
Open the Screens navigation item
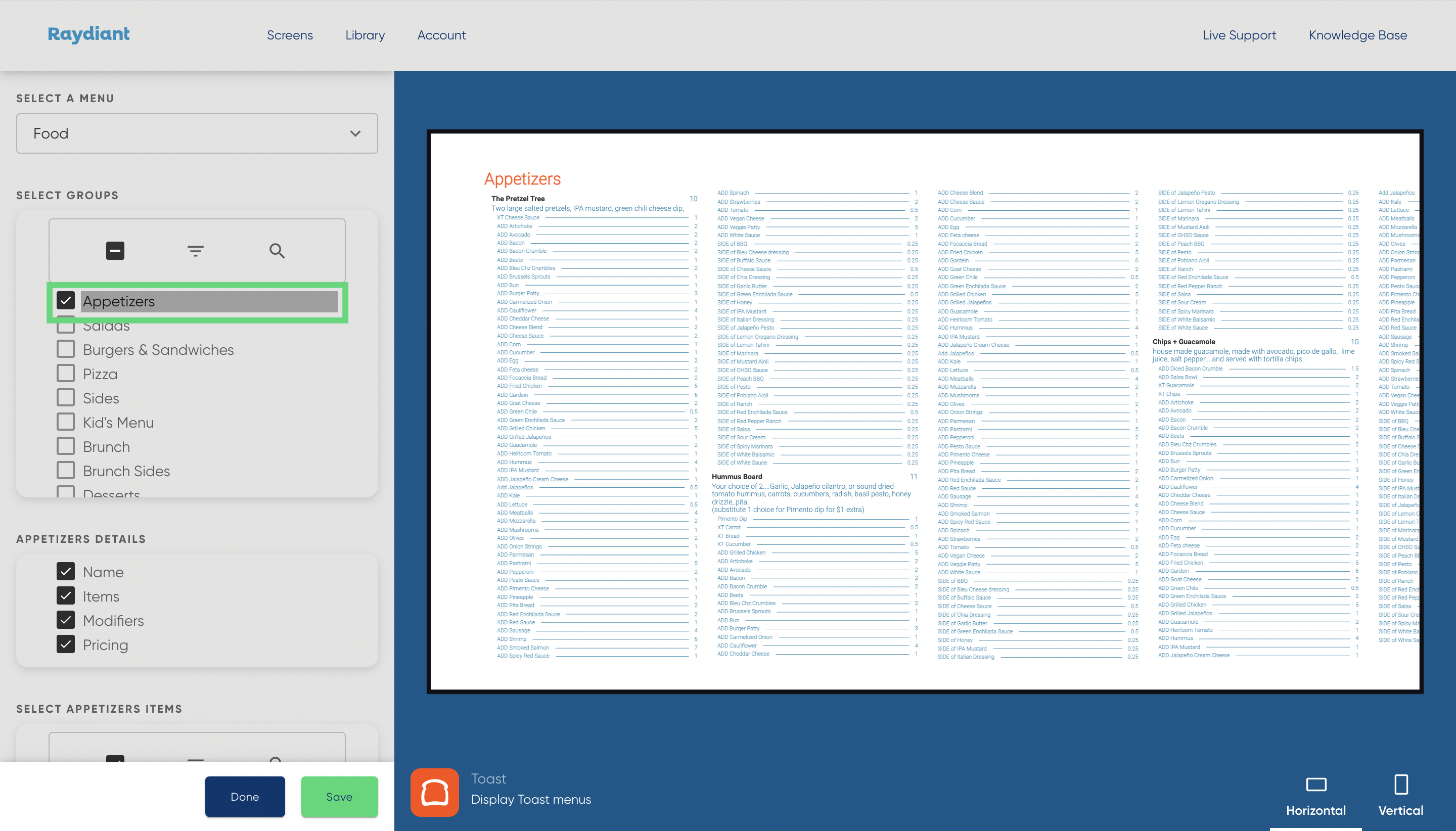[289, 35]
